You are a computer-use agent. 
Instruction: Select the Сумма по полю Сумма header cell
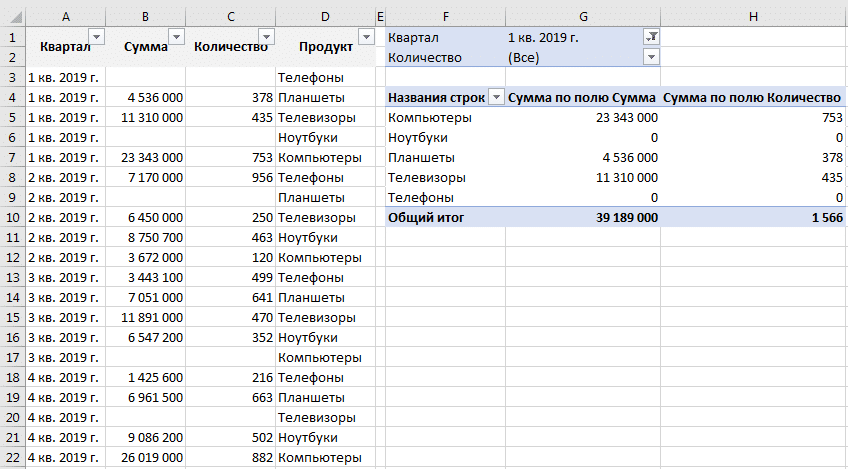(x=582, y=97)
